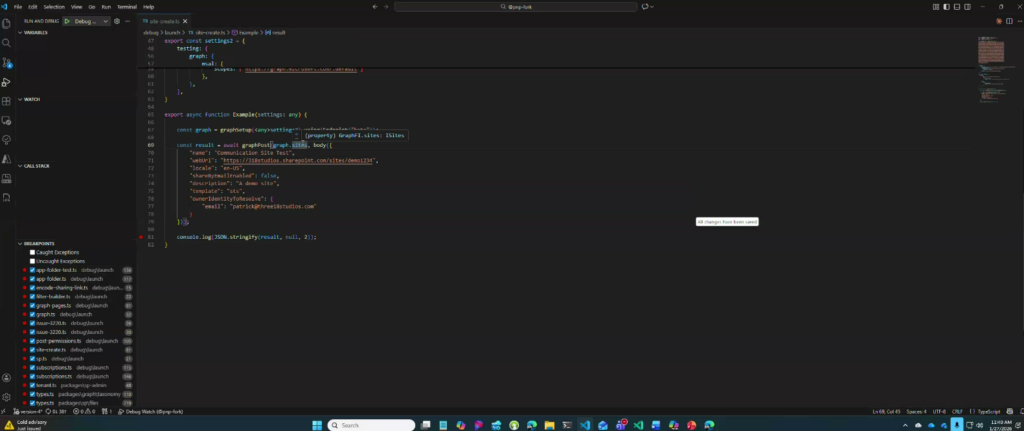Click the green Start Debugging play button
This screenshot has height=431, width=1024.
67,20
